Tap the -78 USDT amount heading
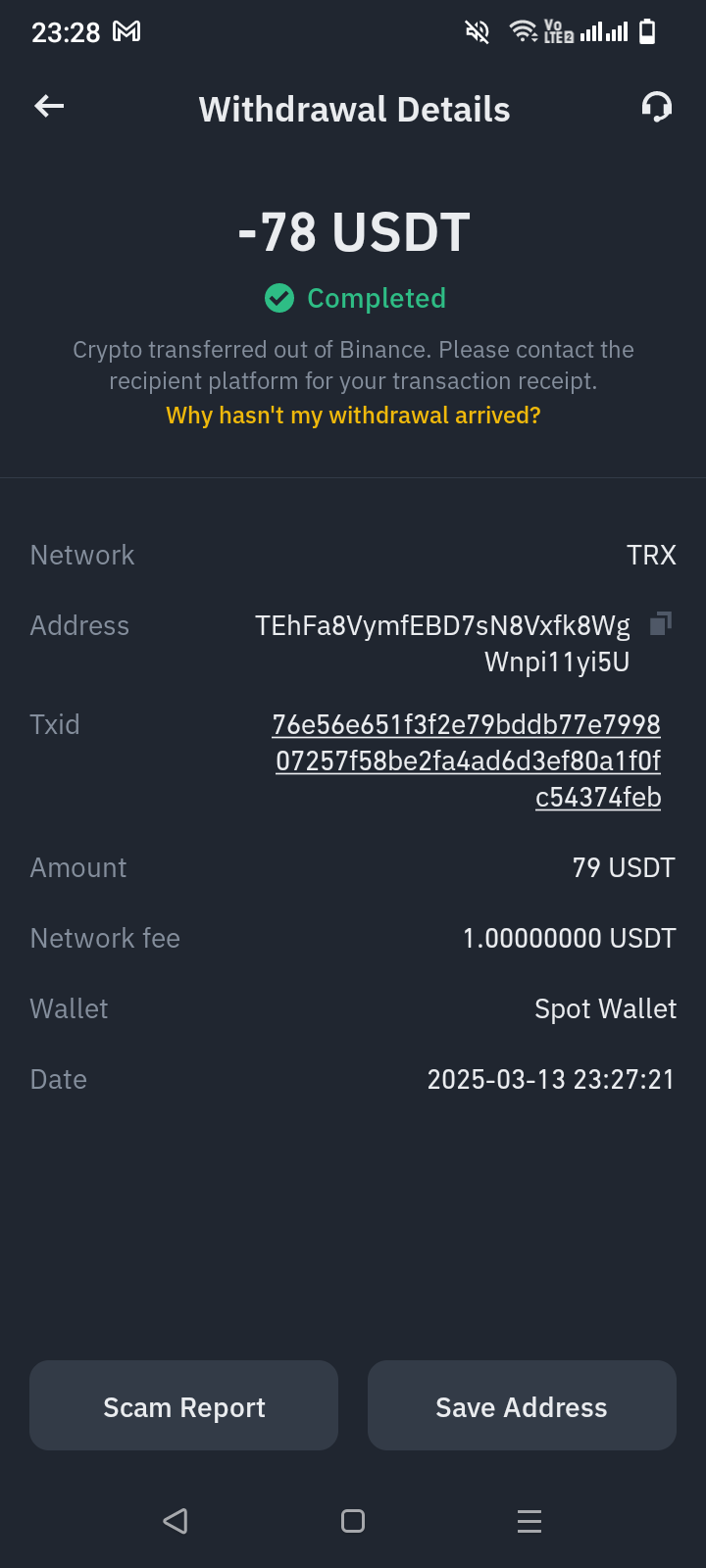Viewport: 706px width, 1568px height. click(354, 233)
